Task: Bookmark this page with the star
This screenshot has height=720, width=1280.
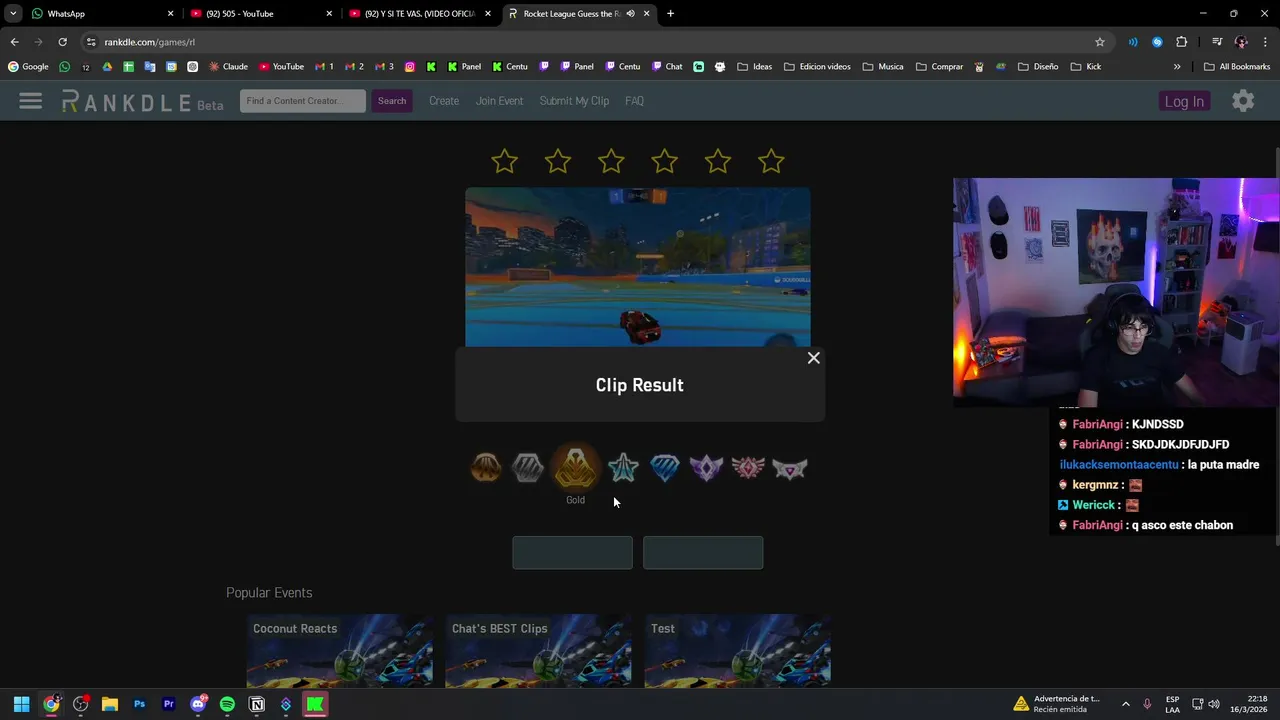Action: pyautogui.click(x=1100, y=42)
